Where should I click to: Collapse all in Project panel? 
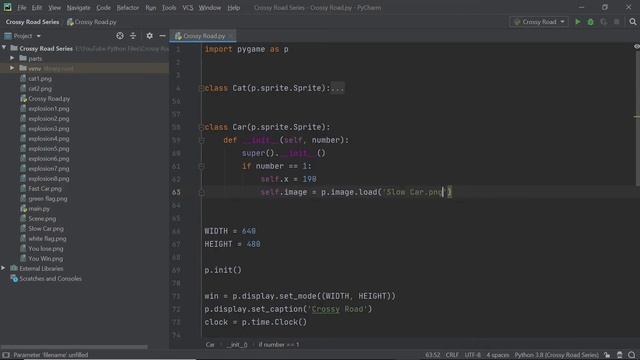coord(133,36)
